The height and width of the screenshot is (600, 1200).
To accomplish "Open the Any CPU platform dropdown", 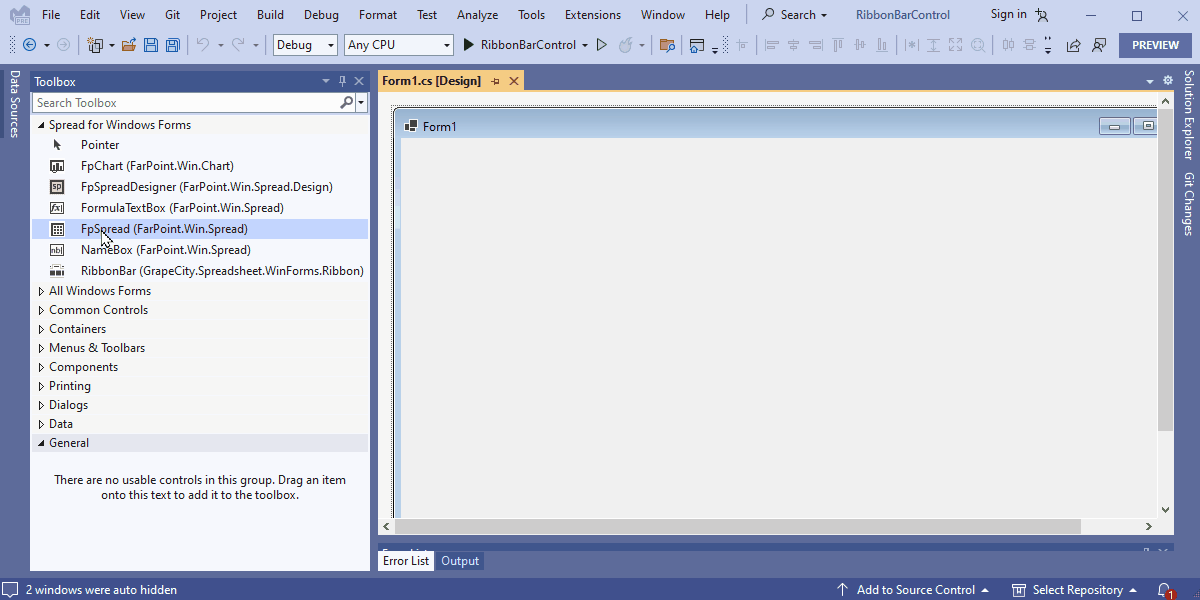I will click(x=398, y=44).
